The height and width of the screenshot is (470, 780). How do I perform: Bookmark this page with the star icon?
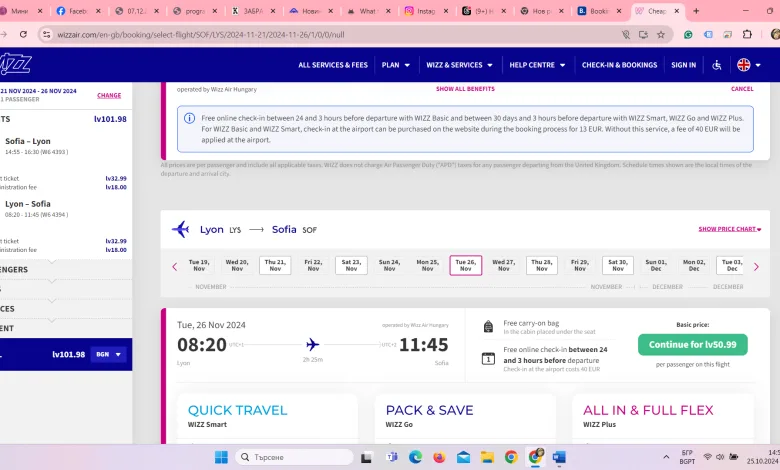pyautogui.click(x=661, y=35)
